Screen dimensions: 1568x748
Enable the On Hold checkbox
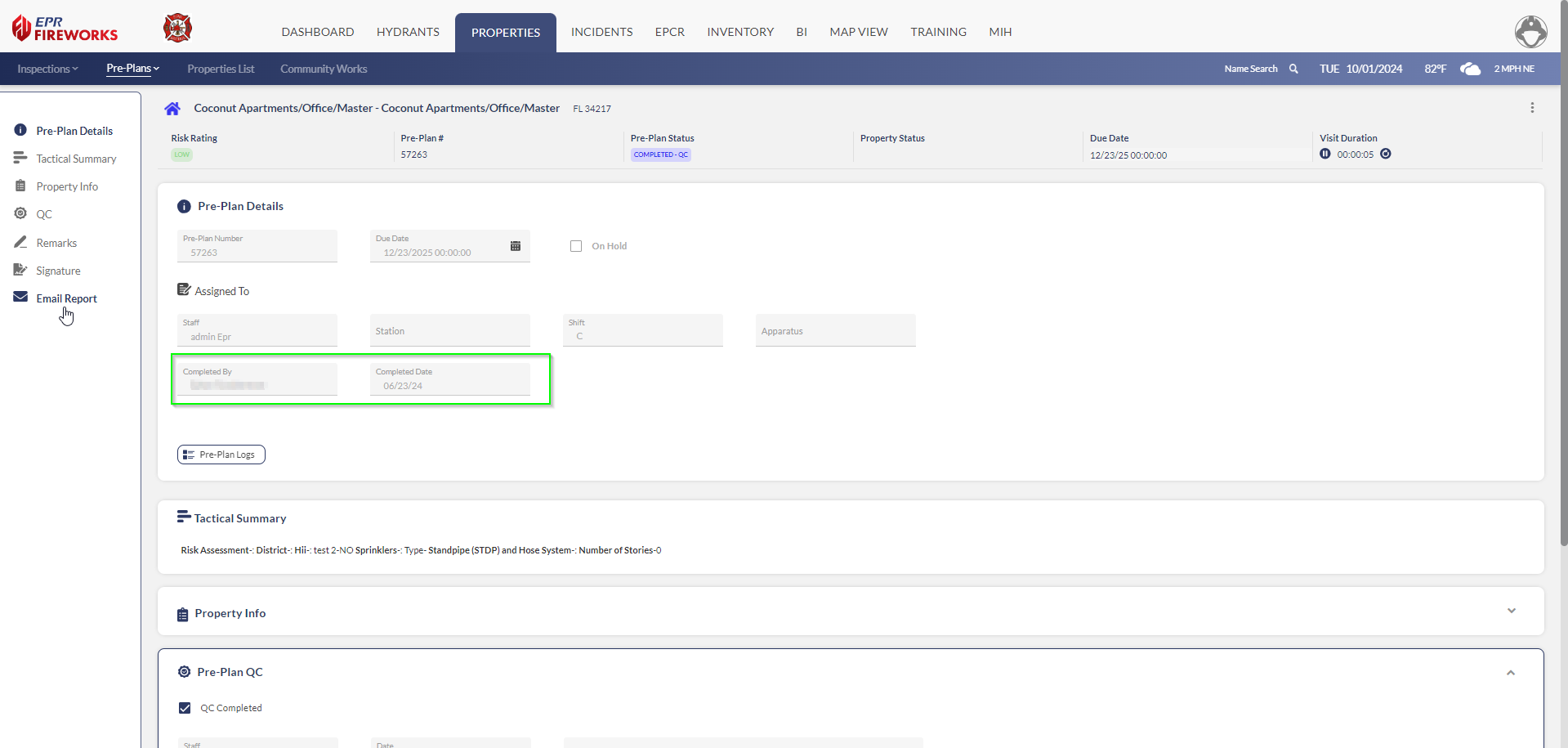(576, 246)
